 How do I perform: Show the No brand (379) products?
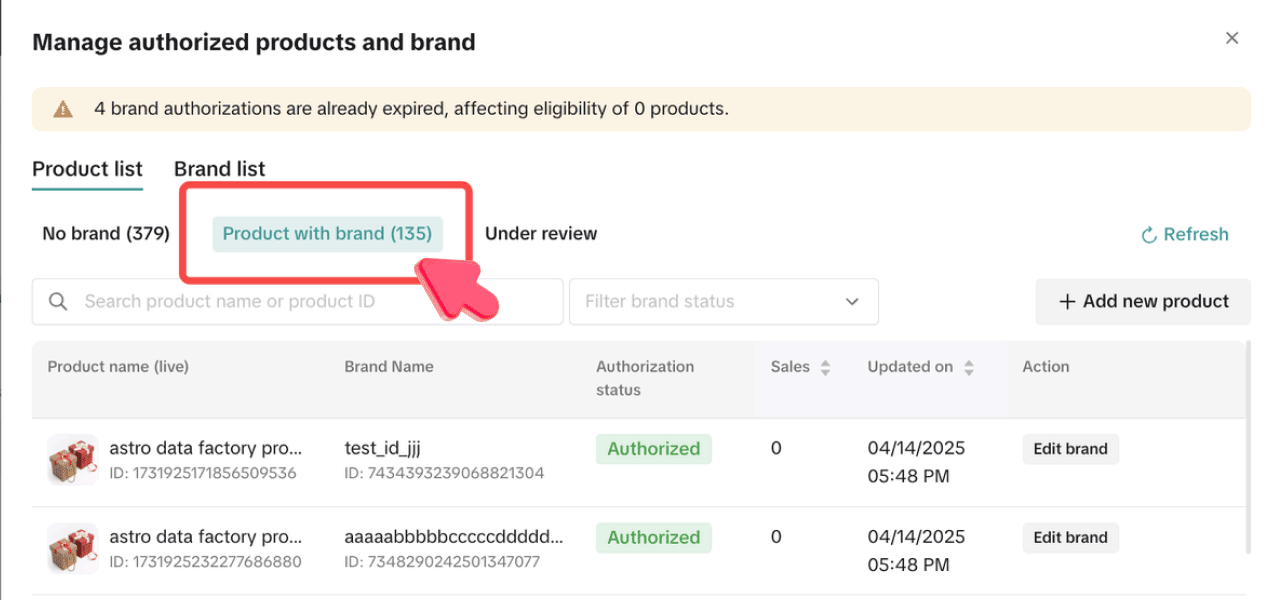(x=106, y=234)
